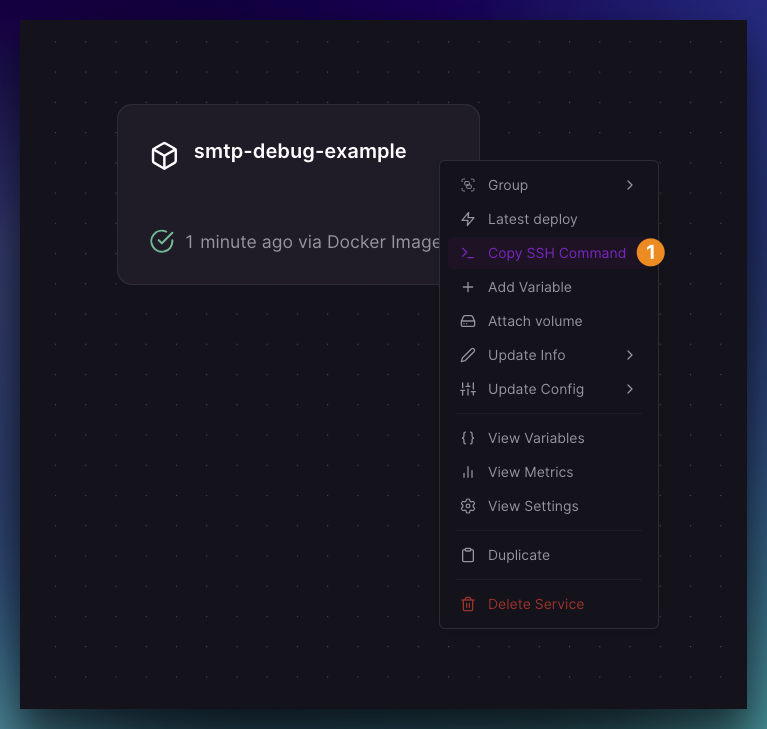Screen dimensions: 767x729
Task: Click the plus icon beside Add Variable
Action: click(x=468, y=287)
